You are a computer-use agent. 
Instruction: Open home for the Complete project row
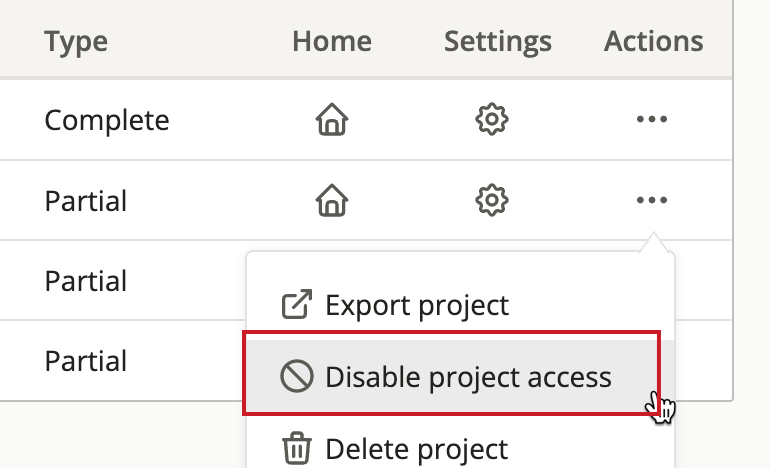pyautogui.click(x=332, y=119)
